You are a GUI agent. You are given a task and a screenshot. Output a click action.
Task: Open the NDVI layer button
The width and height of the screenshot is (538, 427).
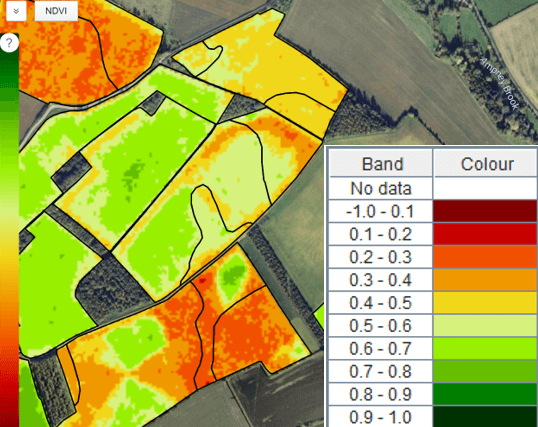point(56,11)
